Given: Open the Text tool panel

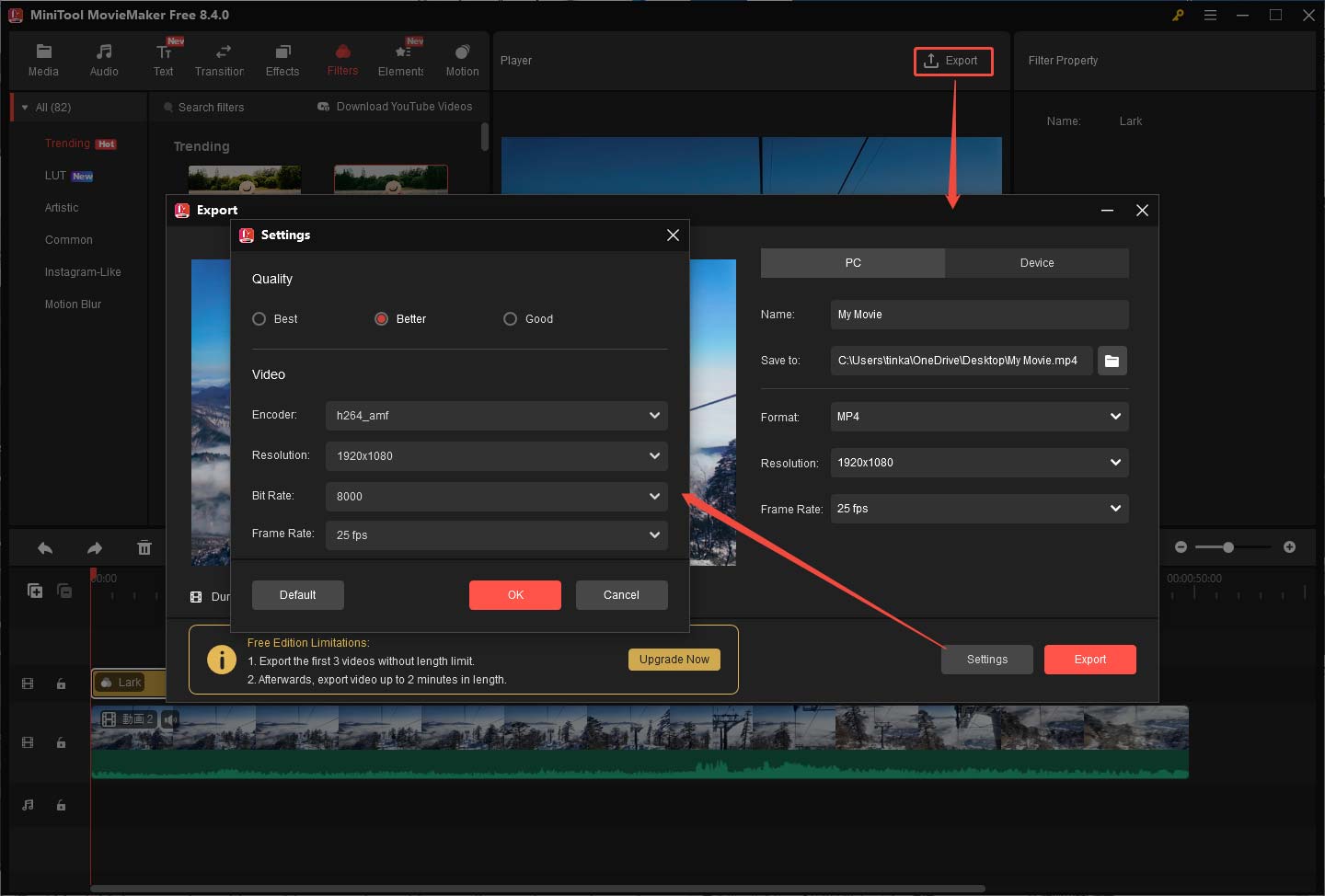Looking at the screenshot, I should 164,59.
